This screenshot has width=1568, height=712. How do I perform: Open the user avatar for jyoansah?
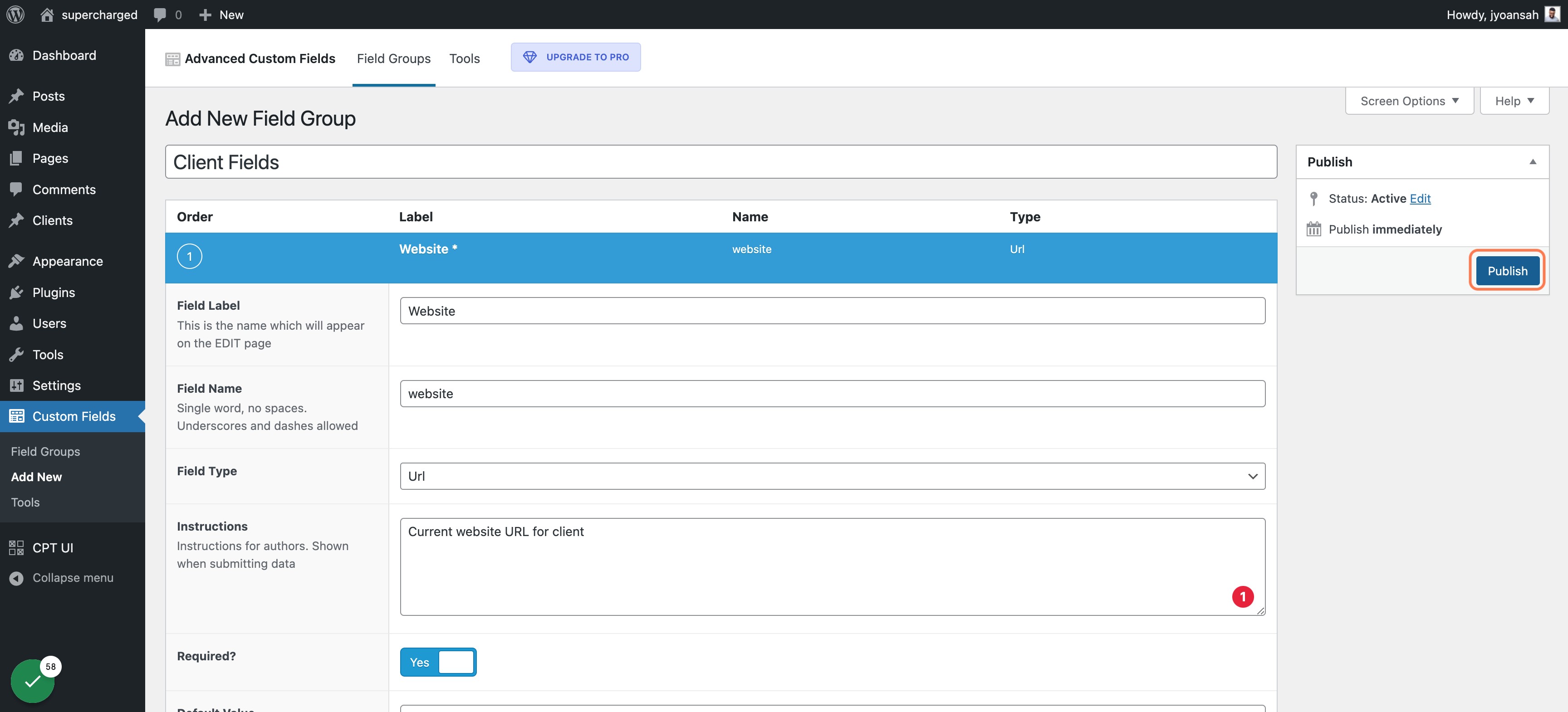1552,15
